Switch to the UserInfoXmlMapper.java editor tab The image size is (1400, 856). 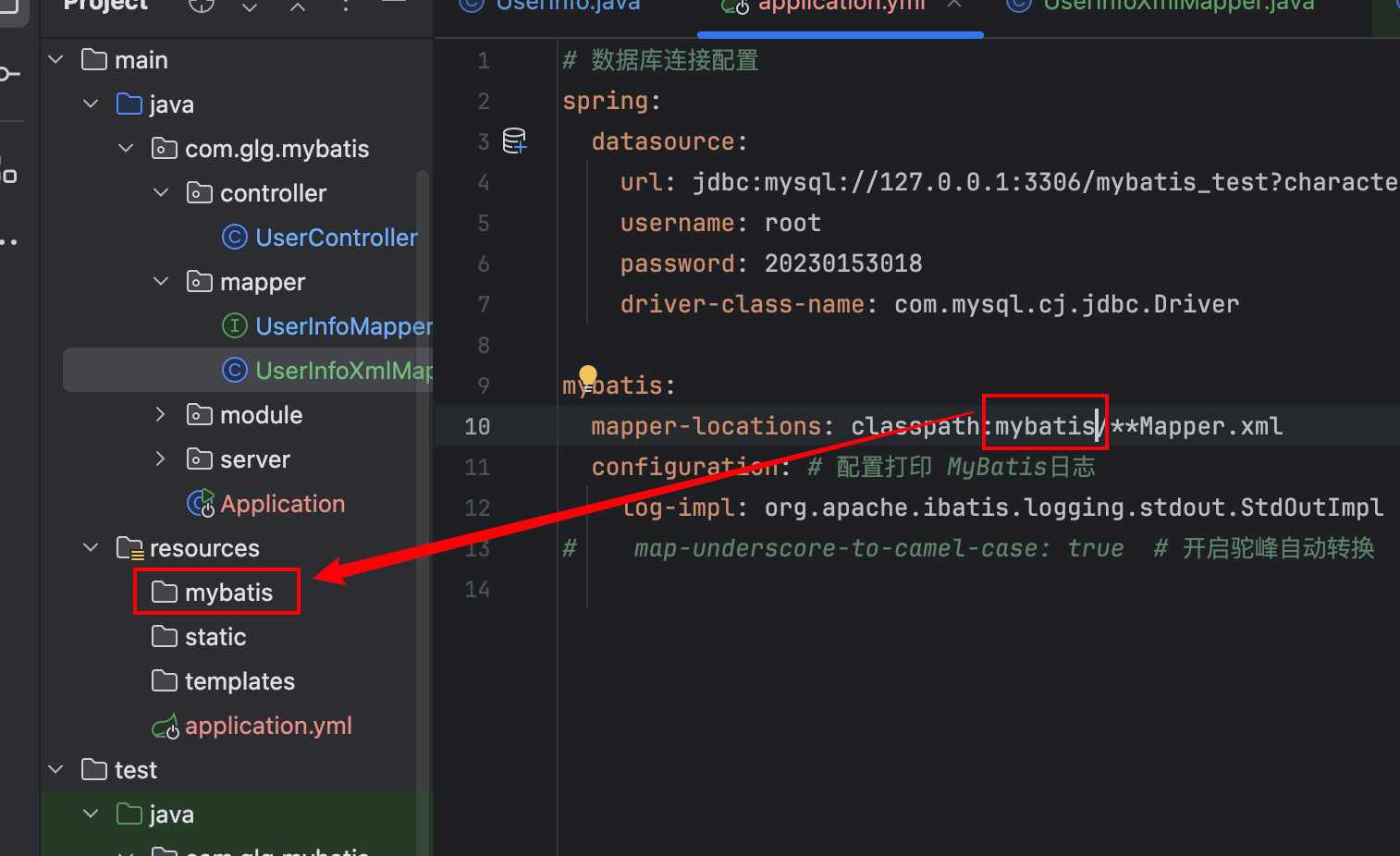click(1161, 7)
